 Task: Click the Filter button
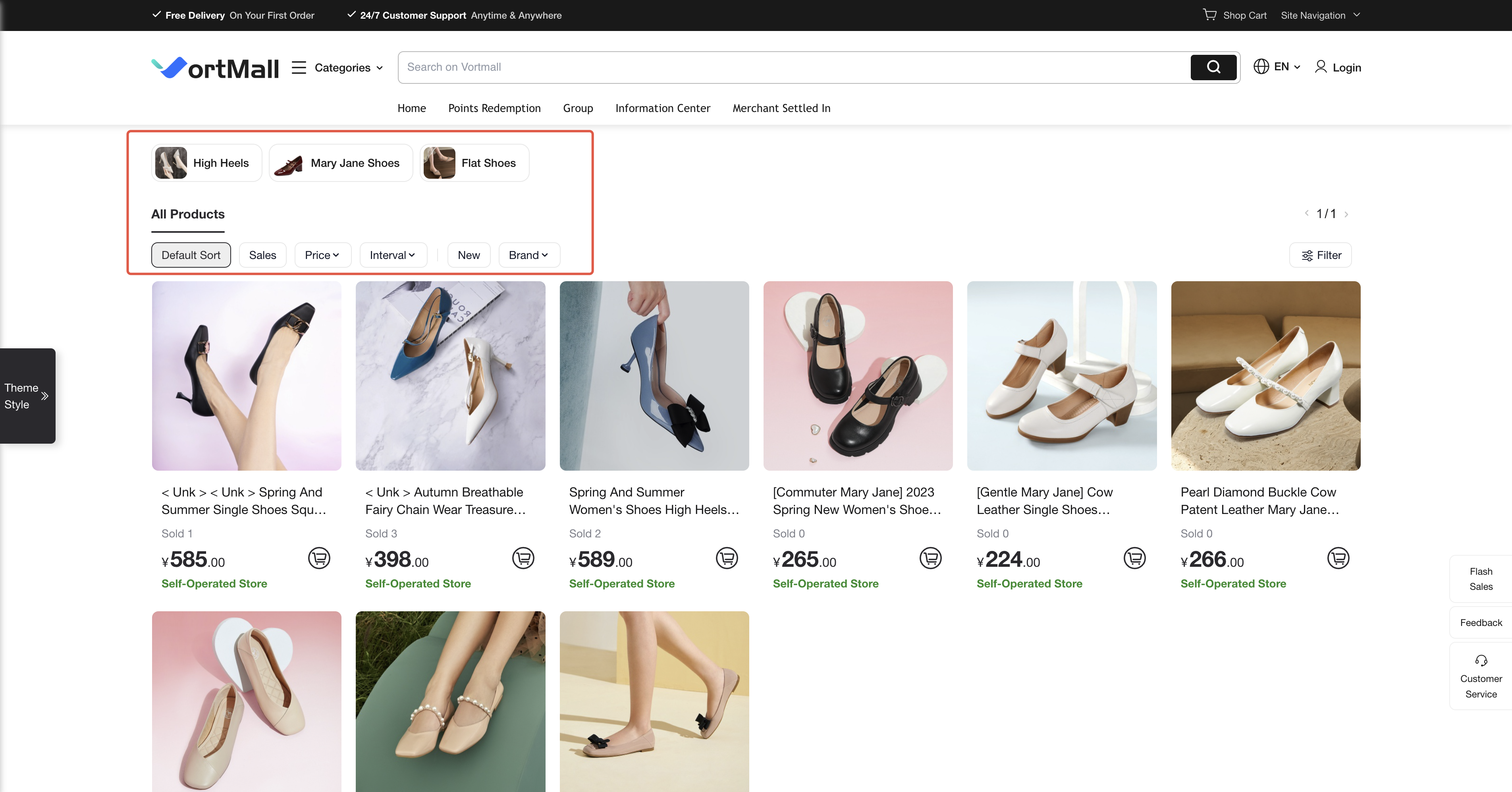coord(1321,255)
